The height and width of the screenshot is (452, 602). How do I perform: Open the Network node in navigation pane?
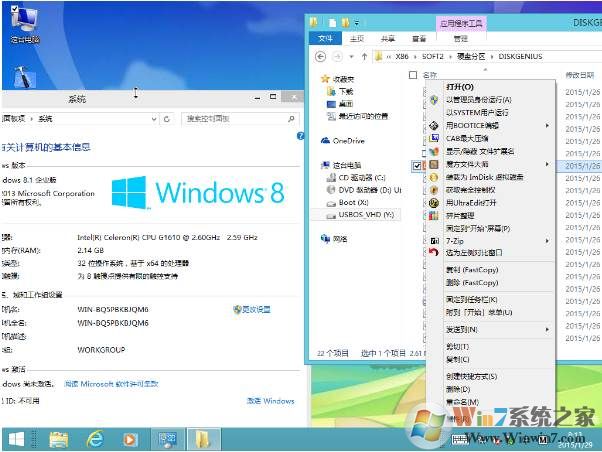(334, 239)
